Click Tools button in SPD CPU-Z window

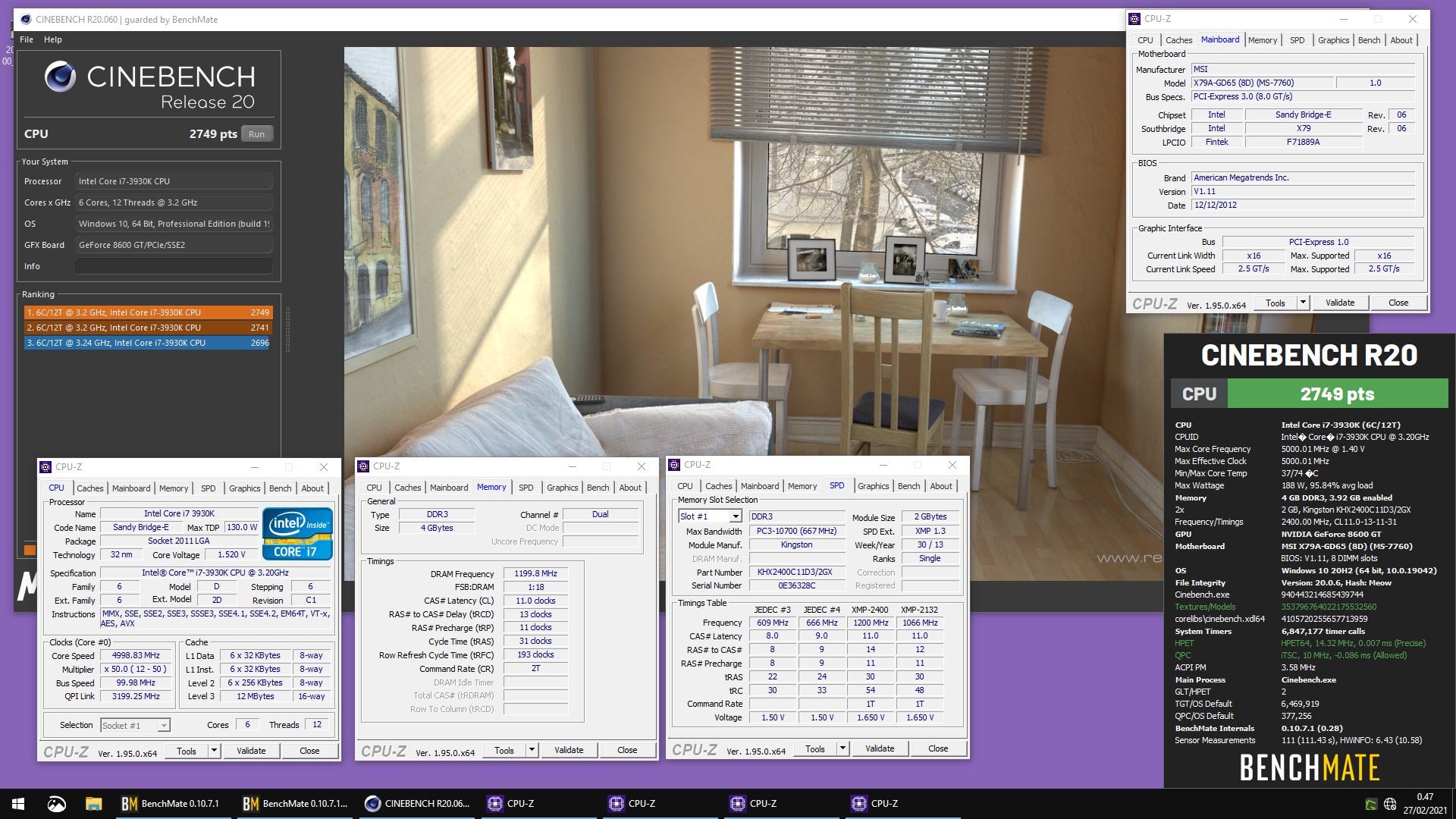815,748
